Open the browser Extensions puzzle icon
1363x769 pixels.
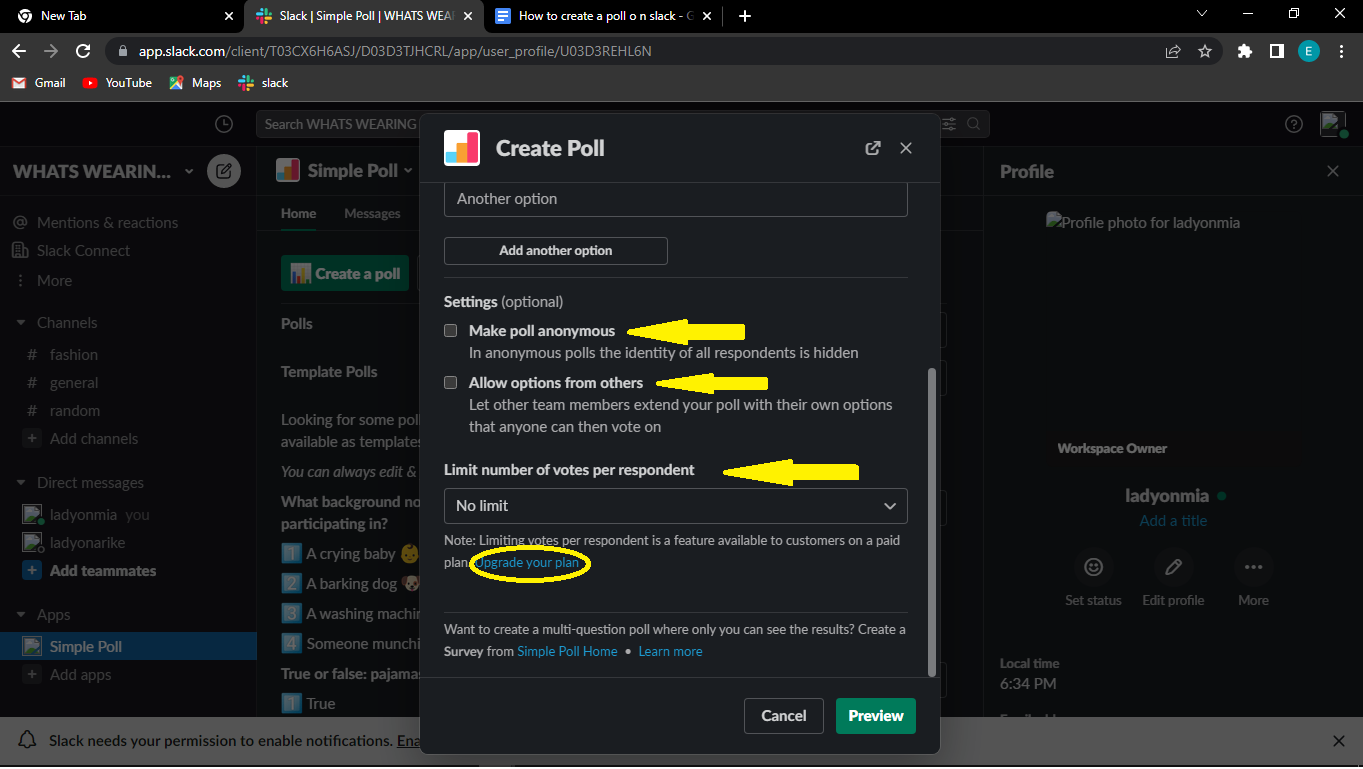tap(1245, 51)
